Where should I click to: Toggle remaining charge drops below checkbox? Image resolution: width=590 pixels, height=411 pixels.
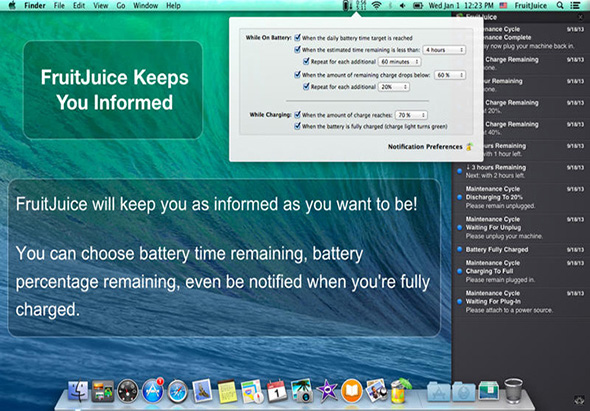(x=297, y=75)
